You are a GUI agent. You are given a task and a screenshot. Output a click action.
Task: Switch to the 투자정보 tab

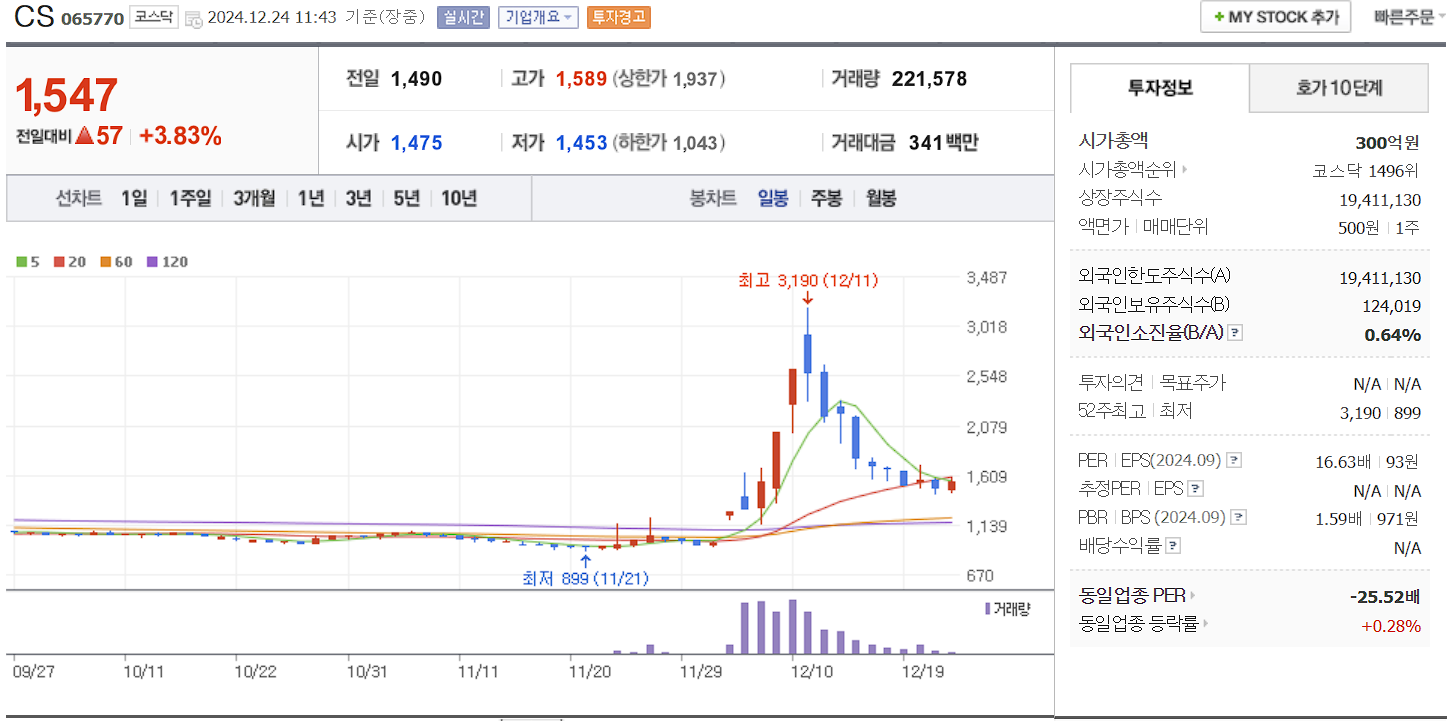pyautogui.click(x=1160, y=88)
